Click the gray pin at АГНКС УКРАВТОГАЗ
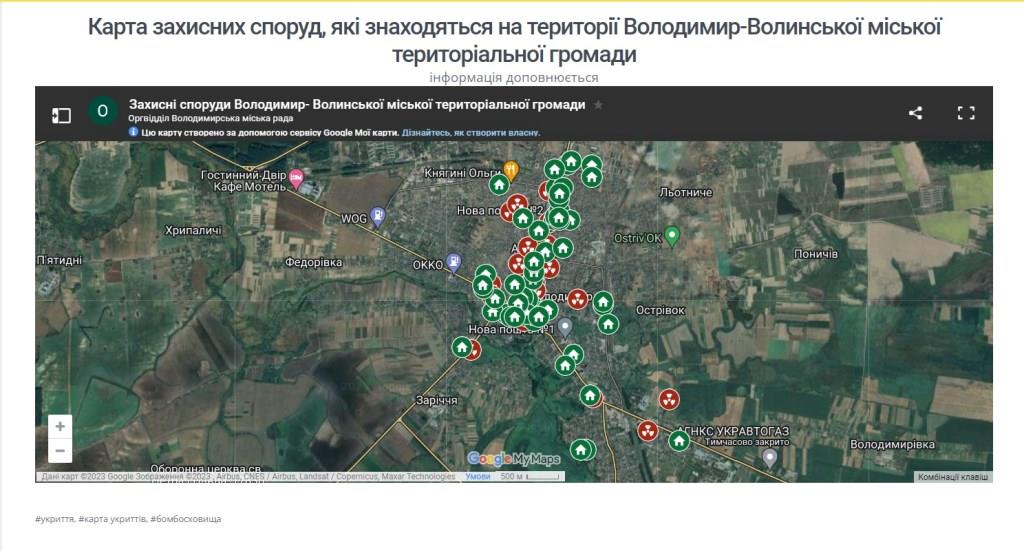Image resolution: width=1024 pixels, height=551 pixels. (x=769, y=457)
